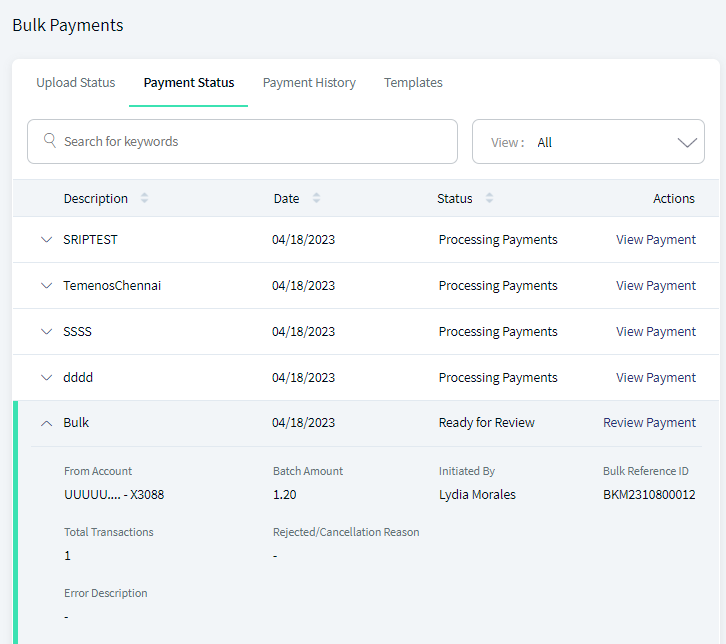The image size is (726, 644).
Task: View Payment for TemenosChennai
Action: click(x=656, y=286)
